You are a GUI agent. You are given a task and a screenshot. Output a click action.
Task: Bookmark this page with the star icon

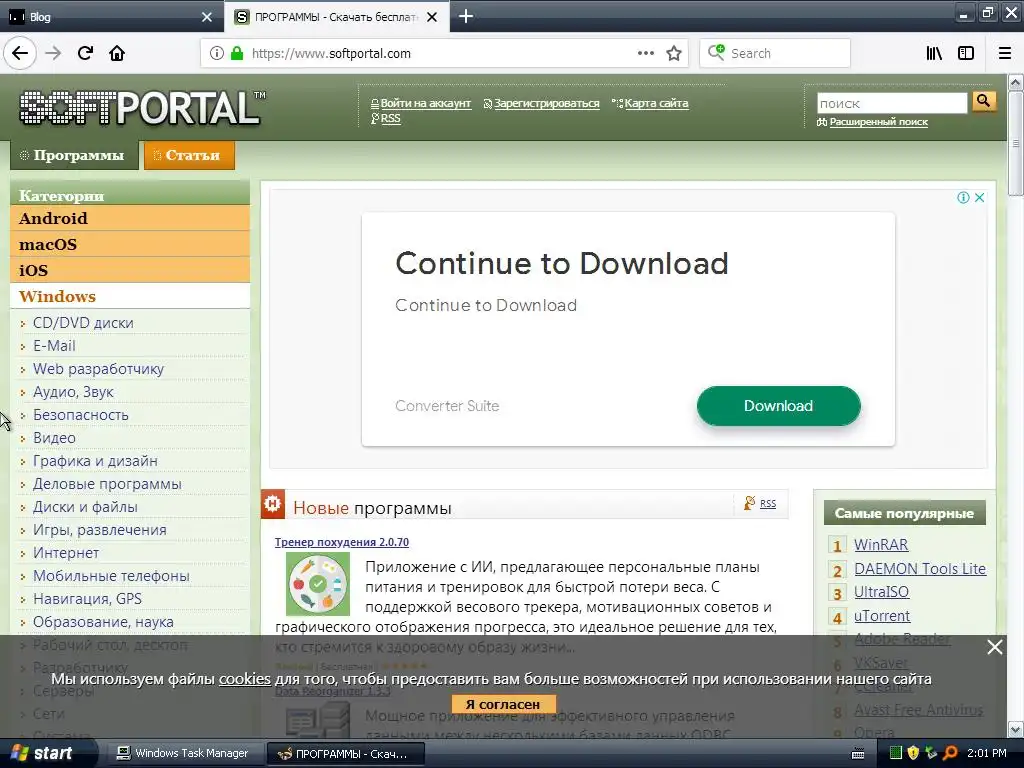pos(674,54)
